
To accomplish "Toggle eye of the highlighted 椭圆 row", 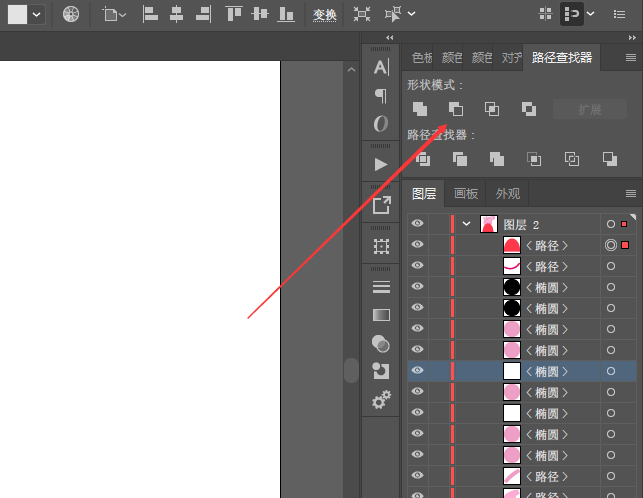I will tap(417, 370).
